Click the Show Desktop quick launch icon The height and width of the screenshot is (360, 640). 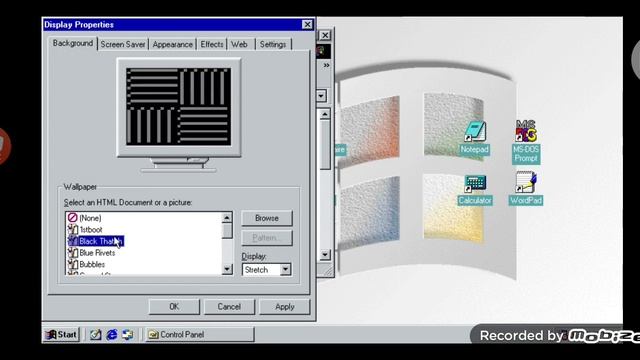click(x=96, y=335)
